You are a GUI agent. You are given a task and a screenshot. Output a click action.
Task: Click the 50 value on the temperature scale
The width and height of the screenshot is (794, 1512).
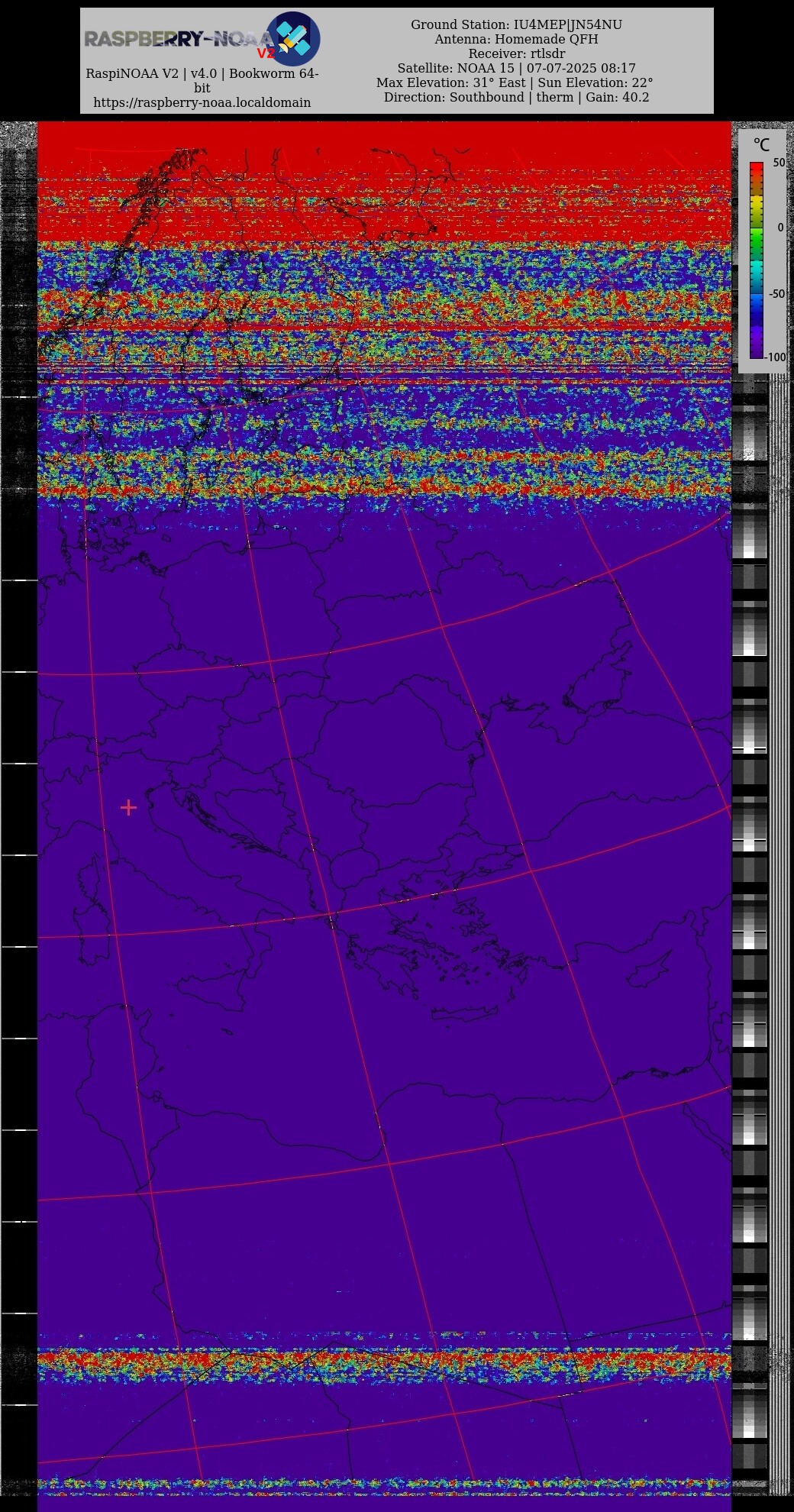click(779, 163)
